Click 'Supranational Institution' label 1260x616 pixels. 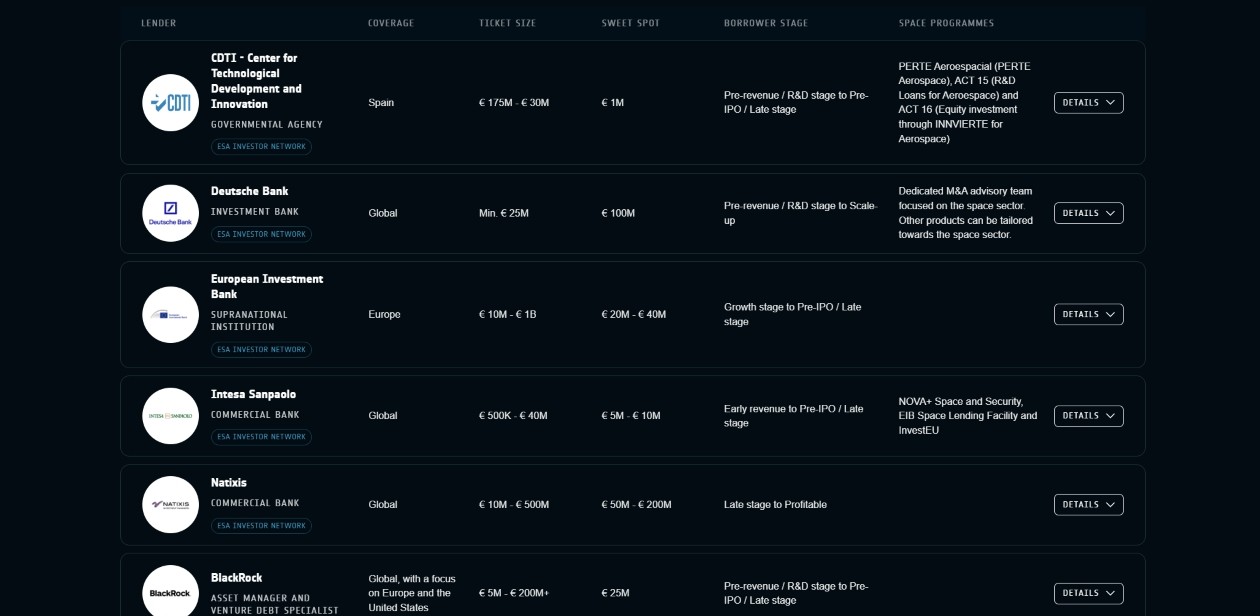(x=249, y=321)
